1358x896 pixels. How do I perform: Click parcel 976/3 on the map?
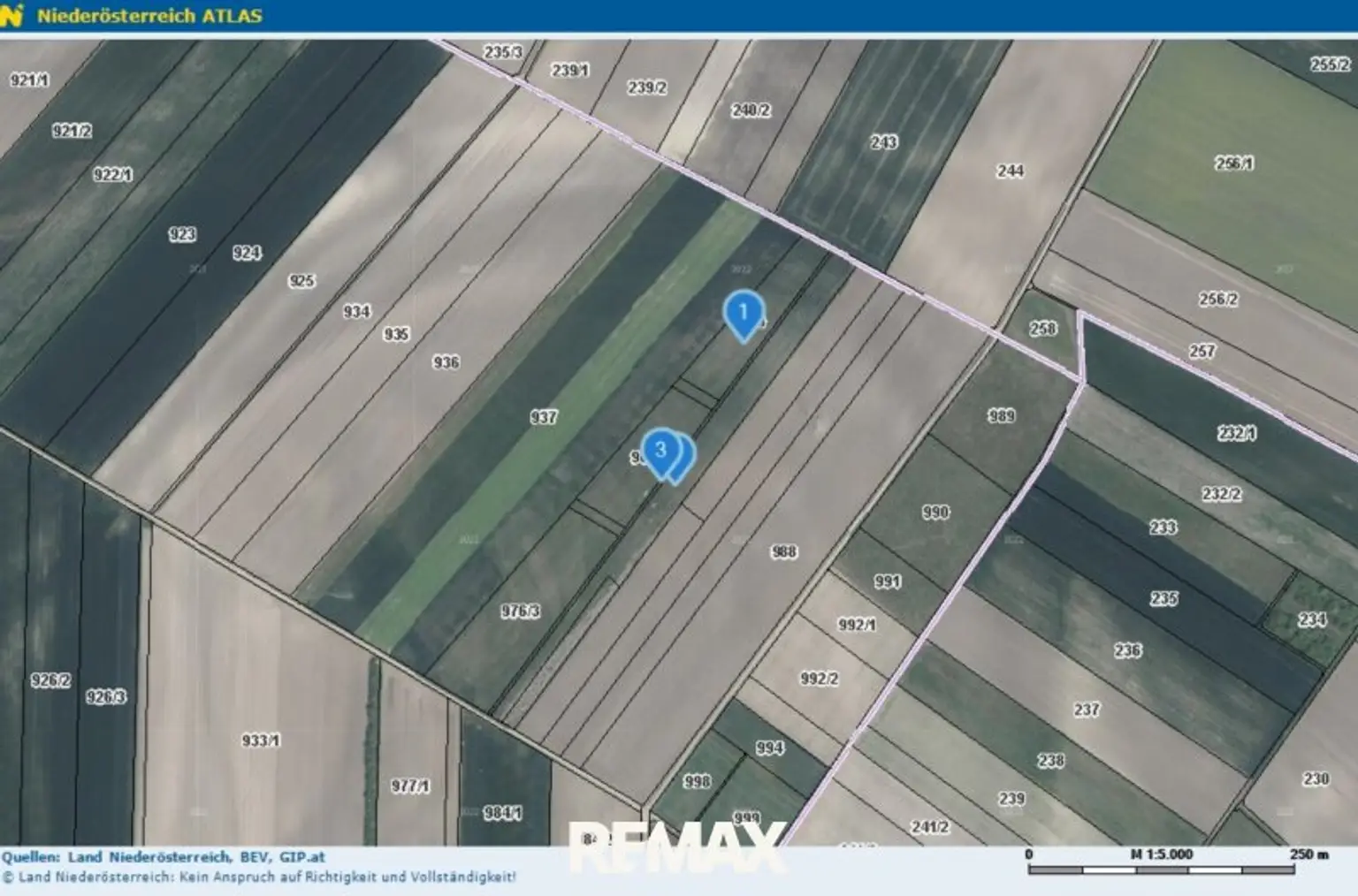click(520, 611)
